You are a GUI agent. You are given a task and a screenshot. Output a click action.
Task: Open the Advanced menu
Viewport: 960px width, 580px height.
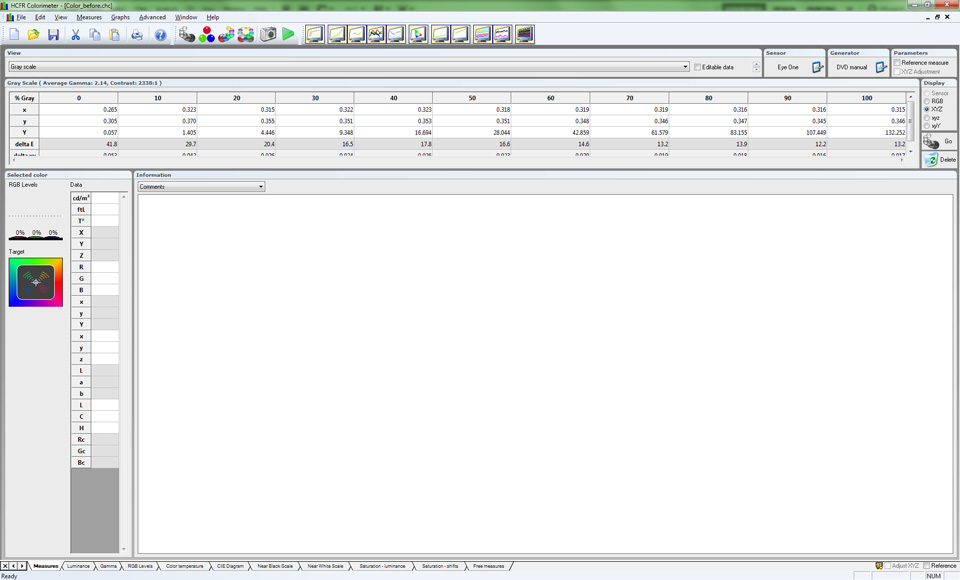(152, 17)
